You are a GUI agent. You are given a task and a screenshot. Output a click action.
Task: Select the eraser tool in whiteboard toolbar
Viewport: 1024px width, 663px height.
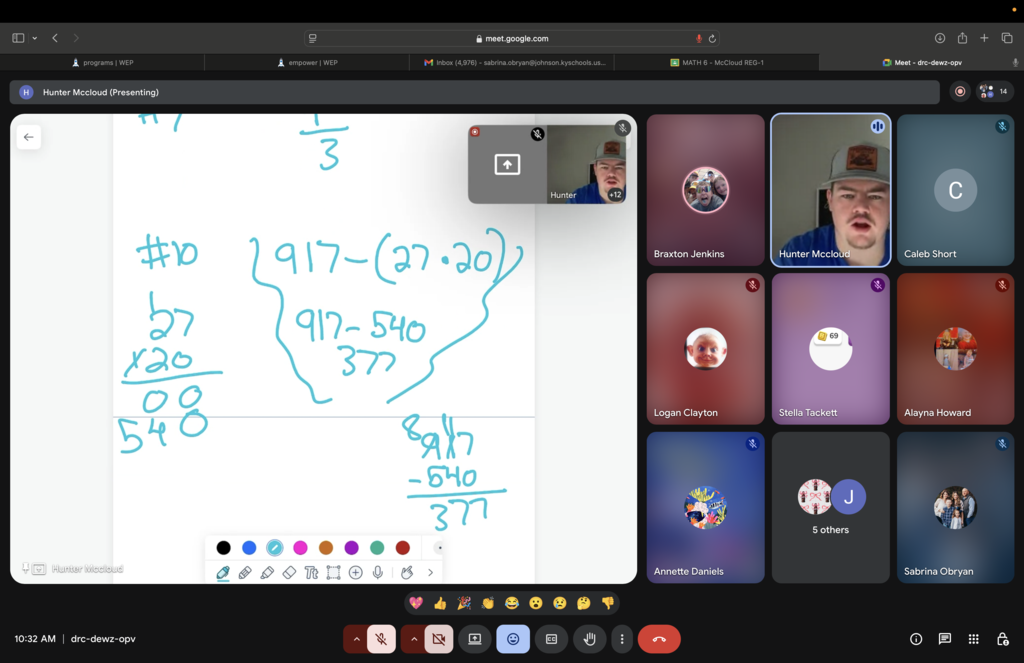289,573
